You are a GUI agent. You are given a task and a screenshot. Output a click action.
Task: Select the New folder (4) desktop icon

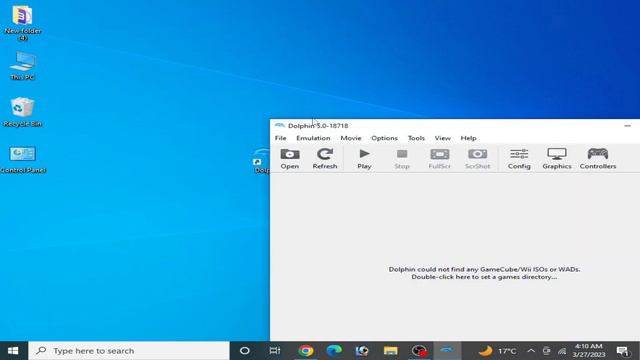(23, 23)
